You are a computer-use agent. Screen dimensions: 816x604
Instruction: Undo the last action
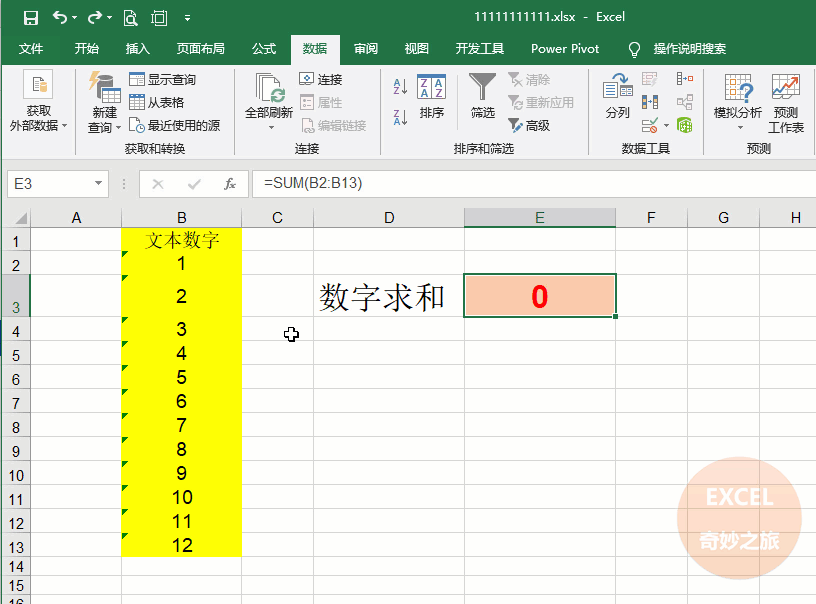pyautogui.click(x=59, y=18)
